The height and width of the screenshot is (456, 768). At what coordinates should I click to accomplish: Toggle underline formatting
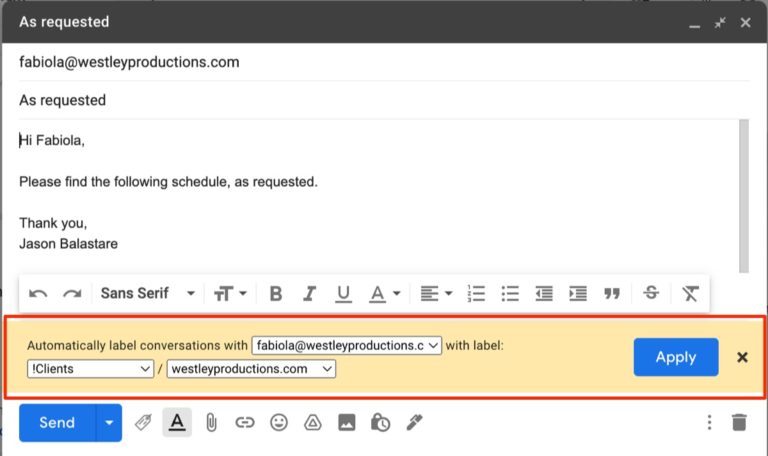click(343, 294)
